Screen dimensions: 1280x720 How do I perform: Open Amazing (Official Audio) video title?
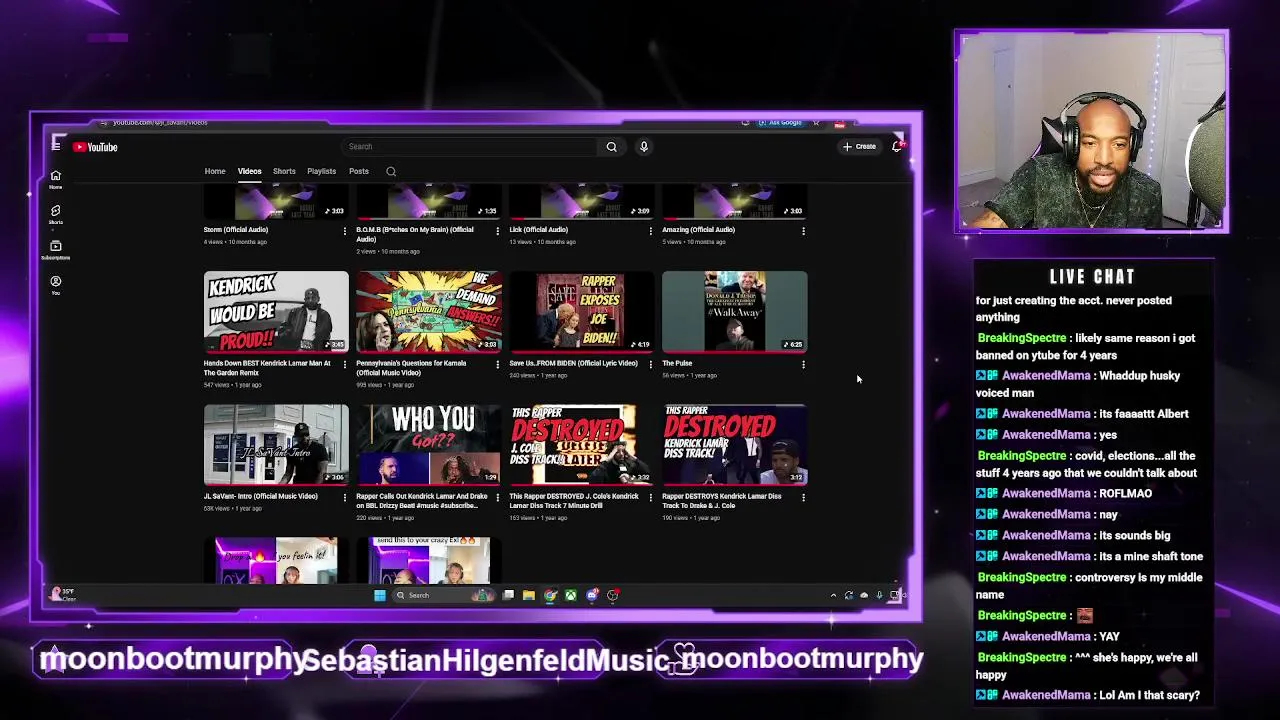pyautogui.click(x=698, y=230)
